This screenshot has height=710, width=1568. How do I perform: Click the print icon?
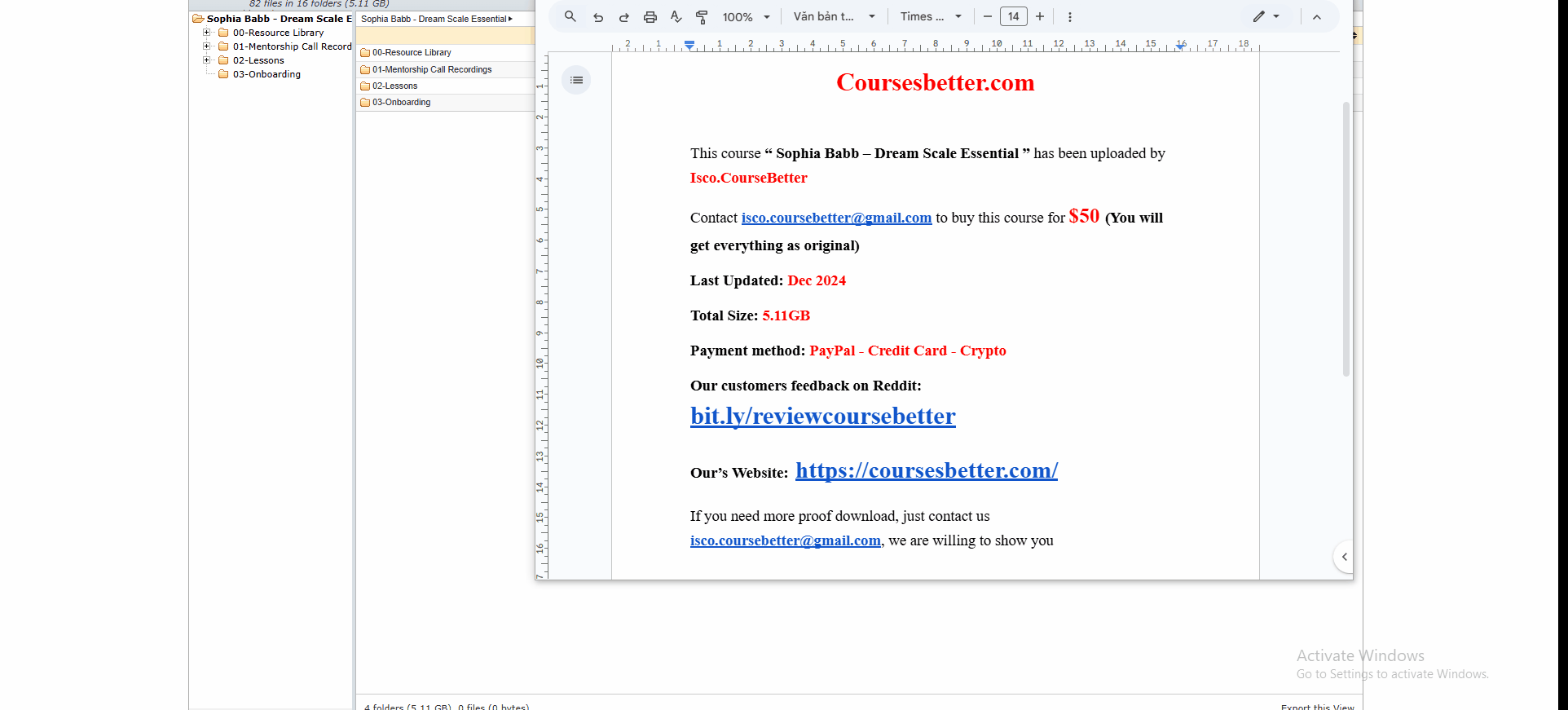[x=650, y=17]
